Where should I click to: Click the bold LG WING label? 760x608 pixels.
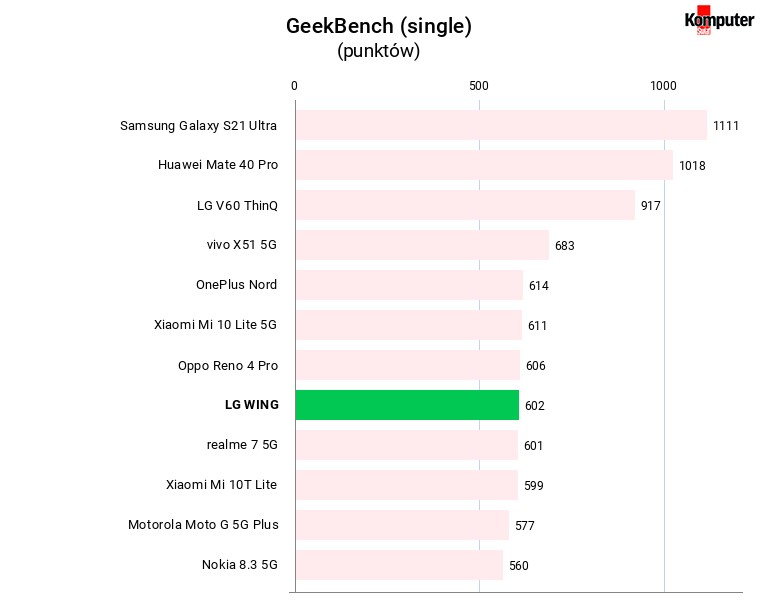tap(252, 405)
